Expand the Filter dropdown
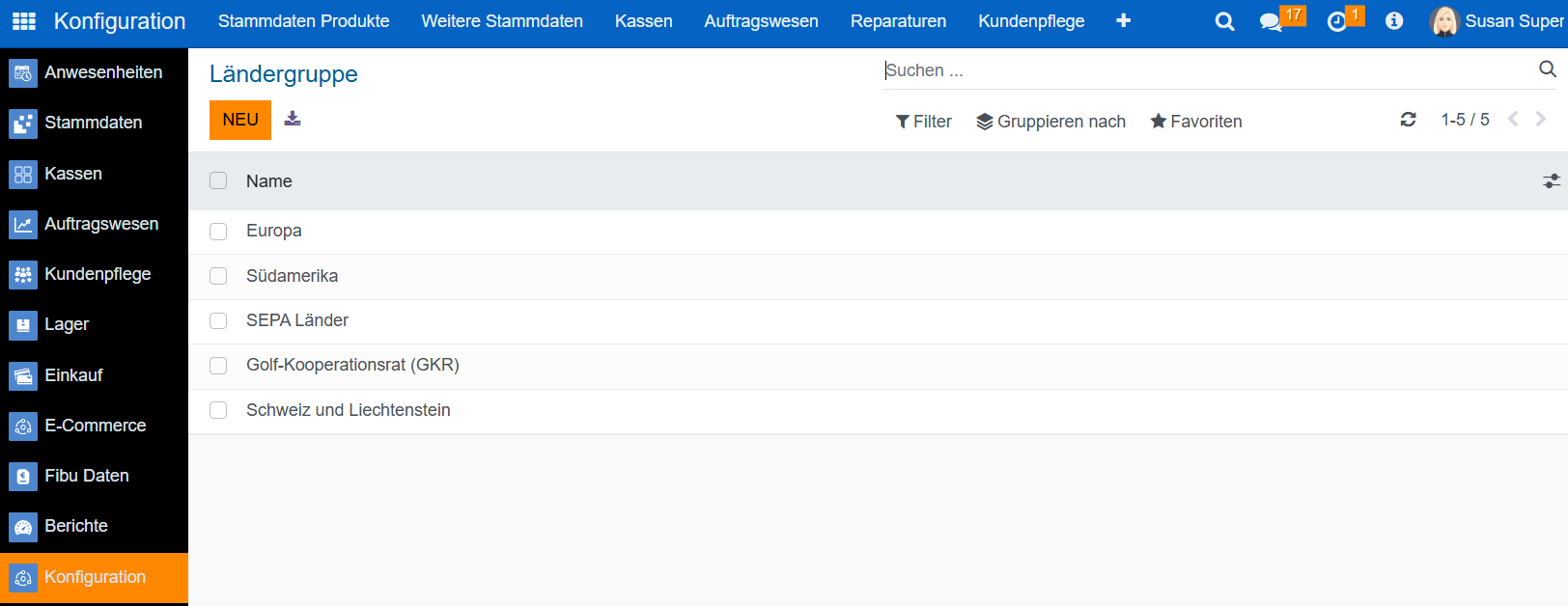The width and height of the screenshot is (1568, 606). tap(924, 122)
